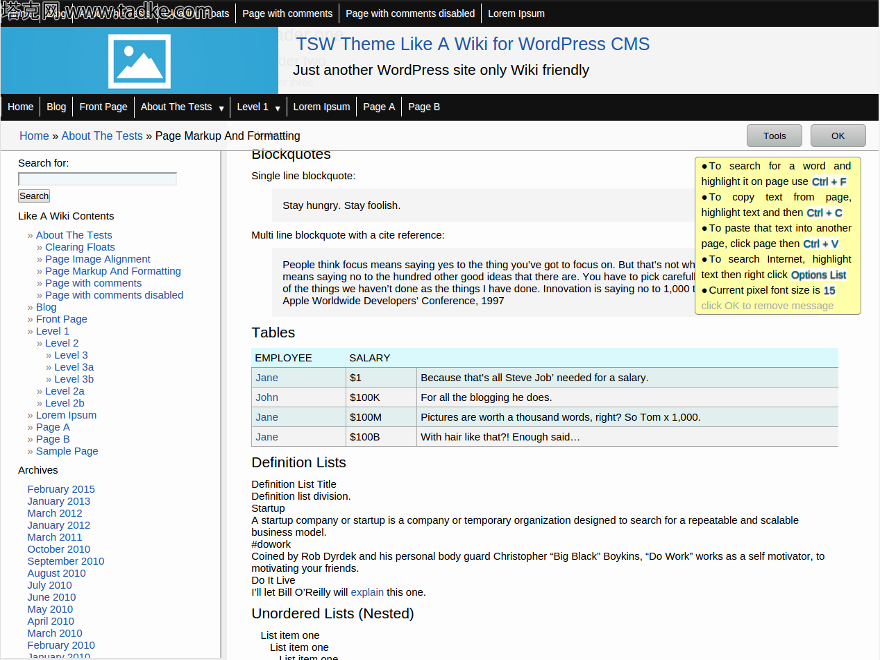The width and height of the screenshot is (880, 660).
Task: Expand the Level 1 menu dropdown arrow
Action: (277, 108)
